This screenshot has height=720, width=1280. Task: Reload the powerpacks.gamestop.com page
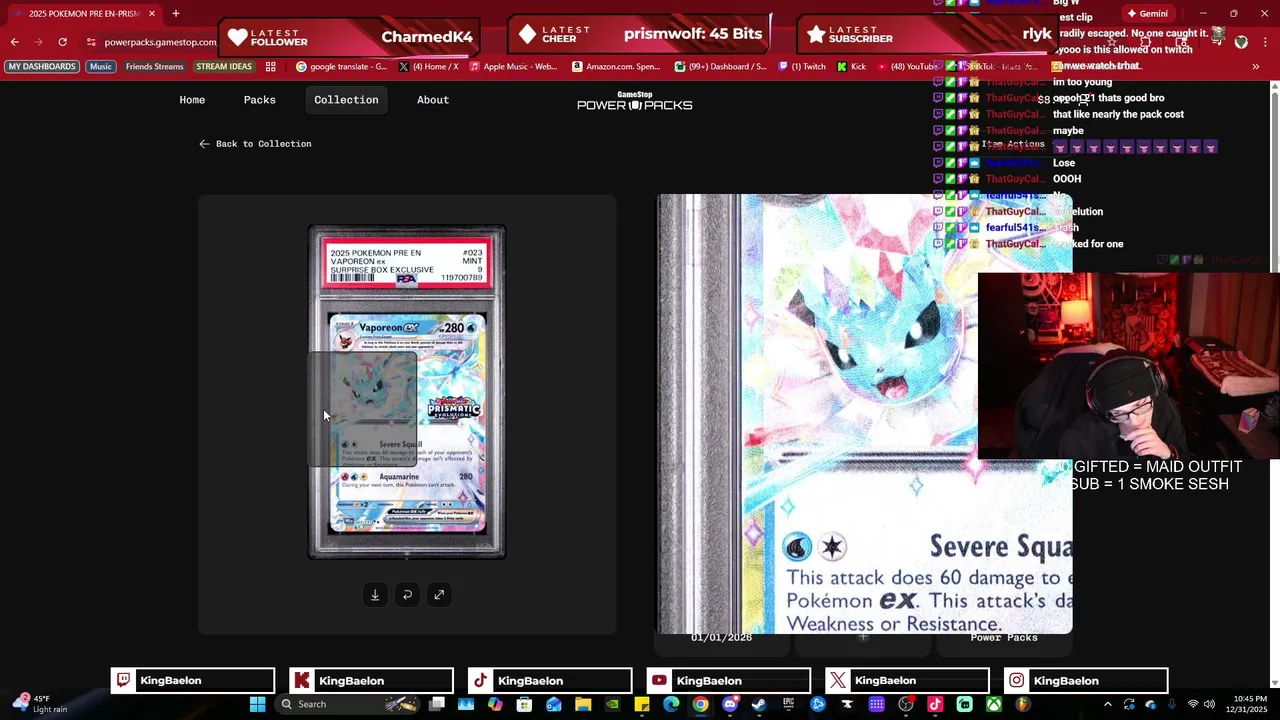[62, 42]
